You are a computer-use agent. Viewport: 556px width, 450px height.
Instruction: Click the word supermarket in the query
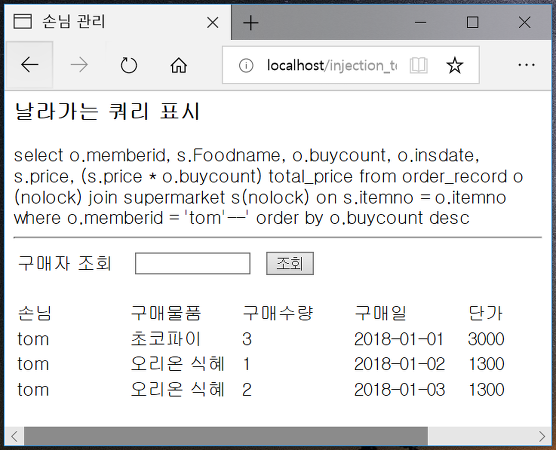(174, 198)
